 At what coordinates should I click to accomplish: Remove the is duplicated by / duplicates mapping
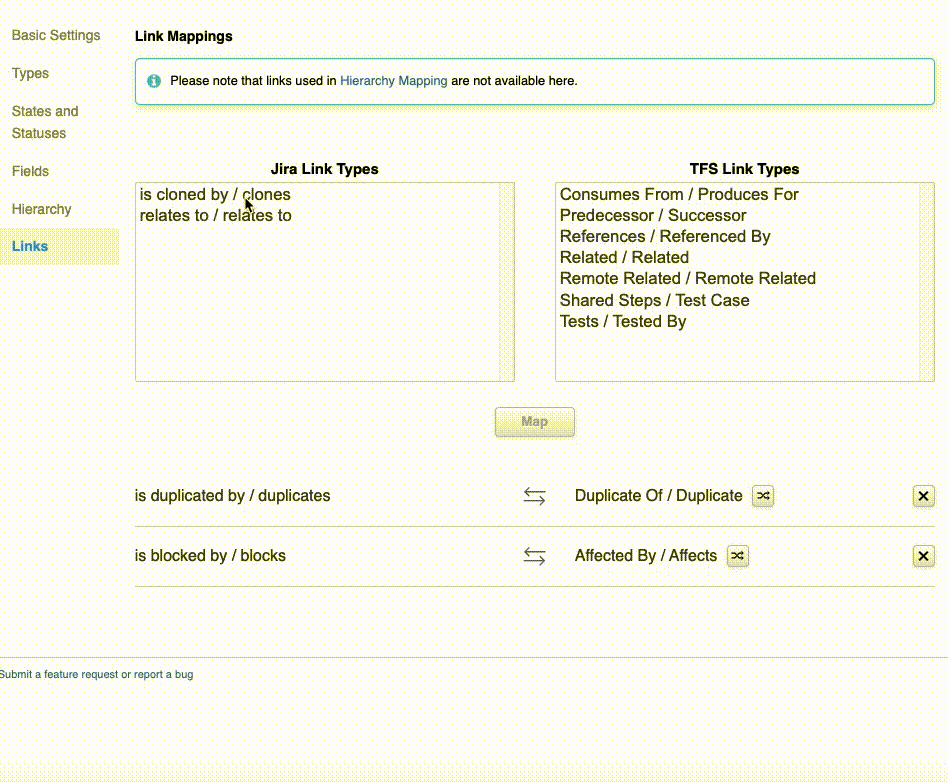pyautogui.click(x=923, y=496)
